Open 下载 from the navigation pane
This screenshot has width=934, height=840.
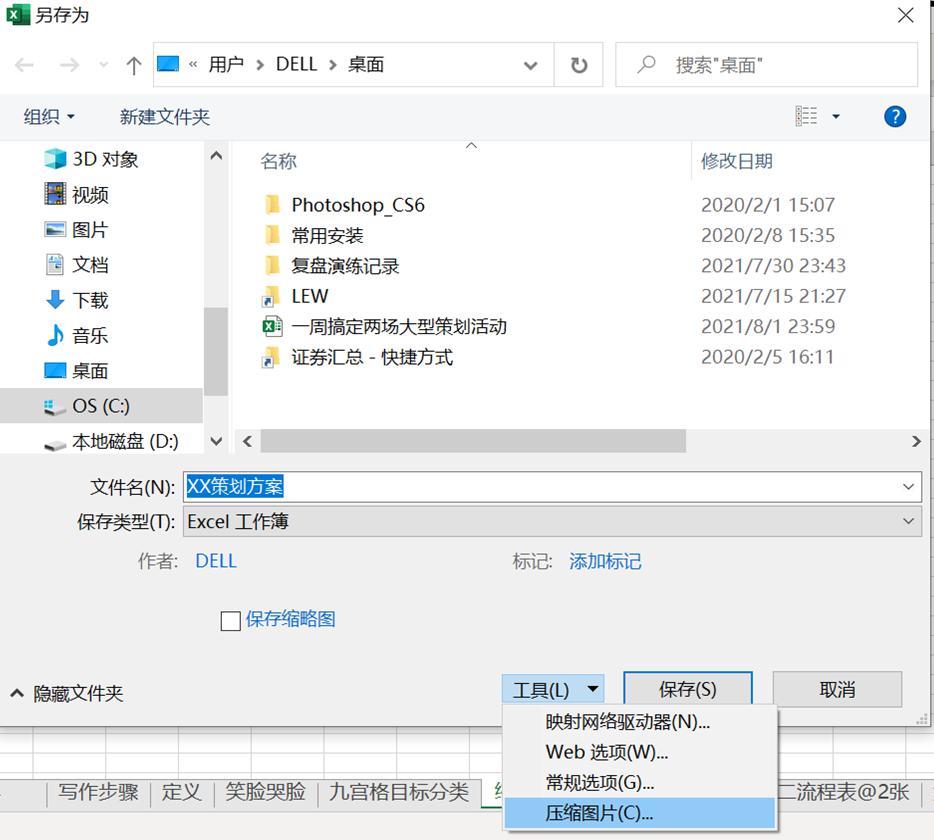92,300
